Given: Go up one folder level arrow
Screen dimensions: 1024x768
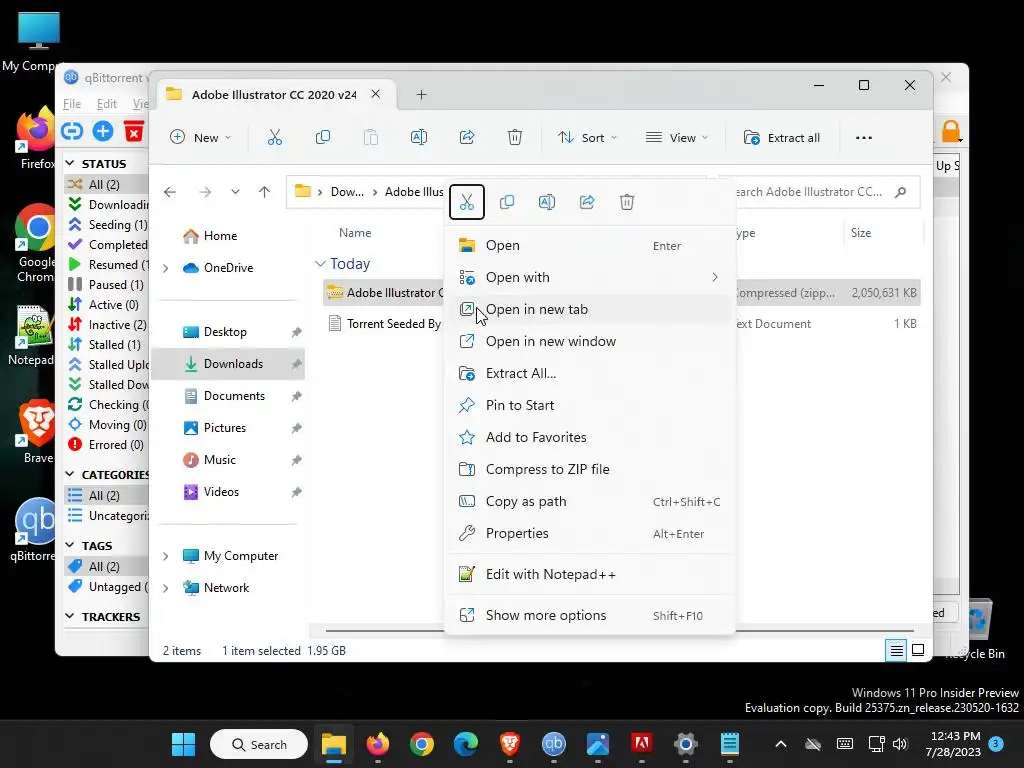Looking at the screenshot, I should click(x=264, y=192).
